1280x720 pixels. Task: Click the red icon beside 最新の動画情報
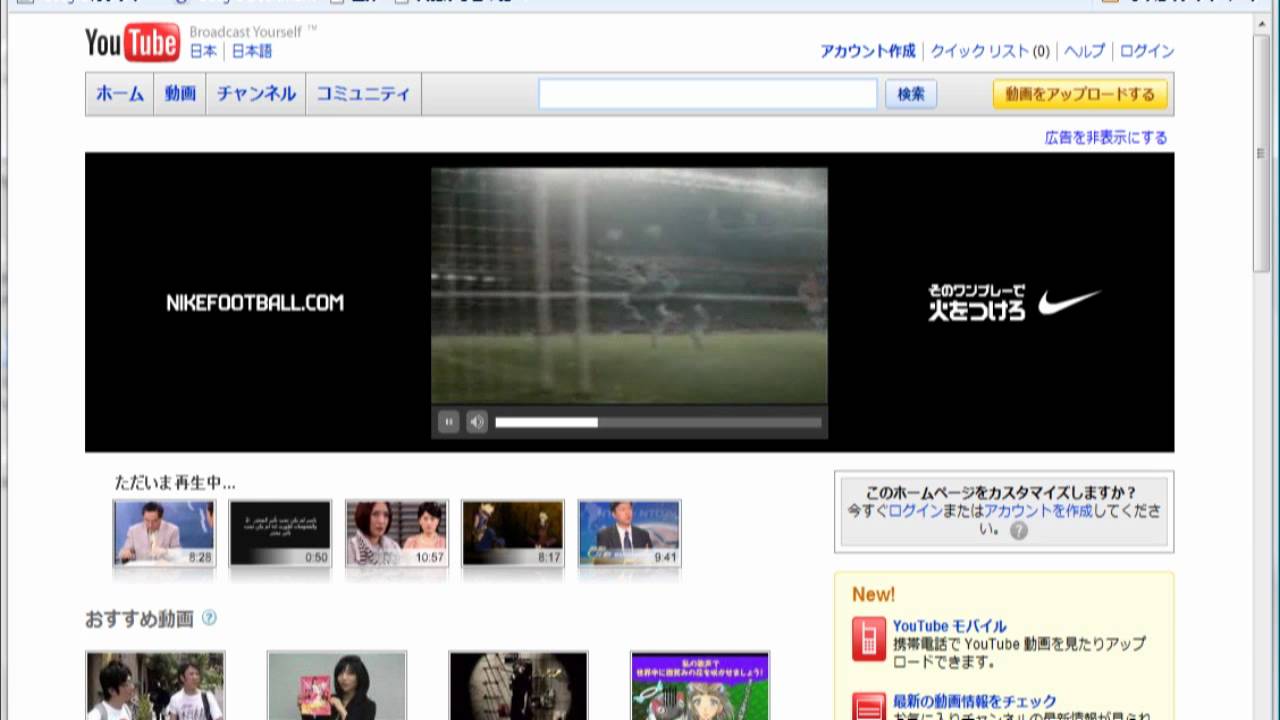pyautogui.click(x=868, y=706)
